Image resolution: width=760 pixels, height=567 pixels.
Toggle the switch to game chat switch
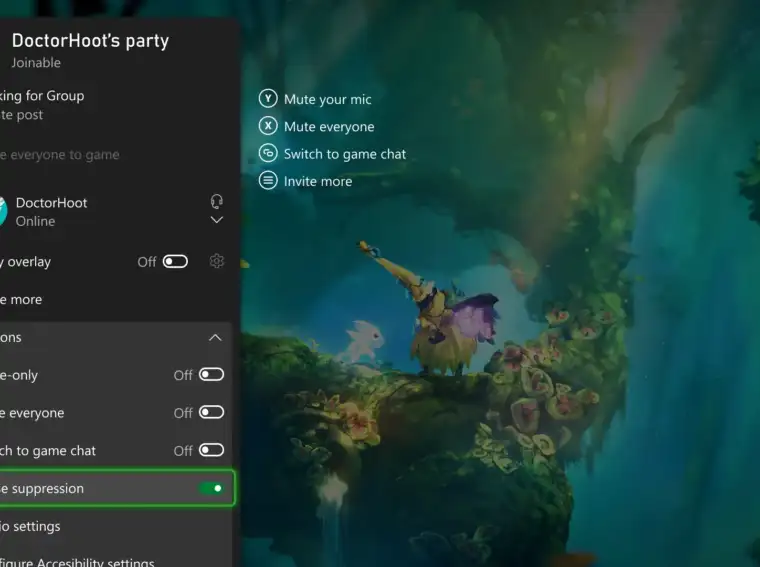[x=211, y=450]
